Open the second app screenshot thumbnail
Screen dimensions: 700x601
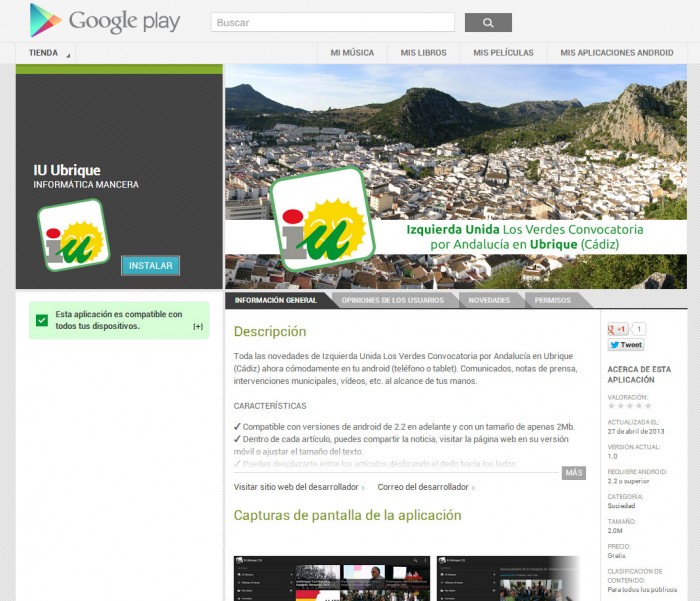click(x=508, y=578)
